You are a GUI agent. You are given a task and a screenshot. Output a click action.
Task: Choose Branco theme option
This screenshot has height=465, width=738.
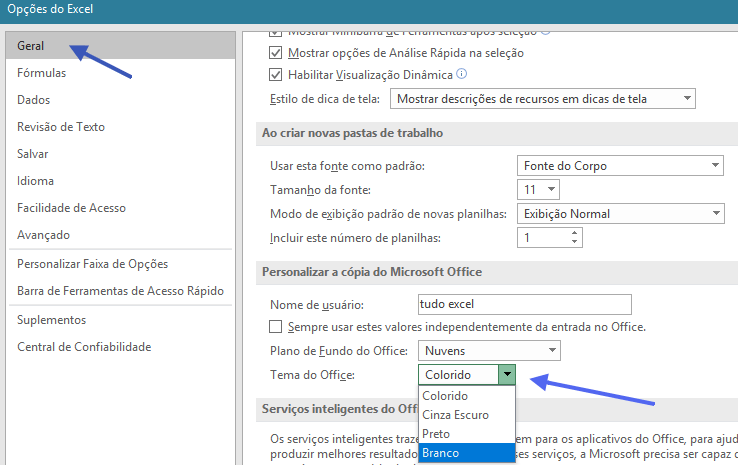[467, 453]
